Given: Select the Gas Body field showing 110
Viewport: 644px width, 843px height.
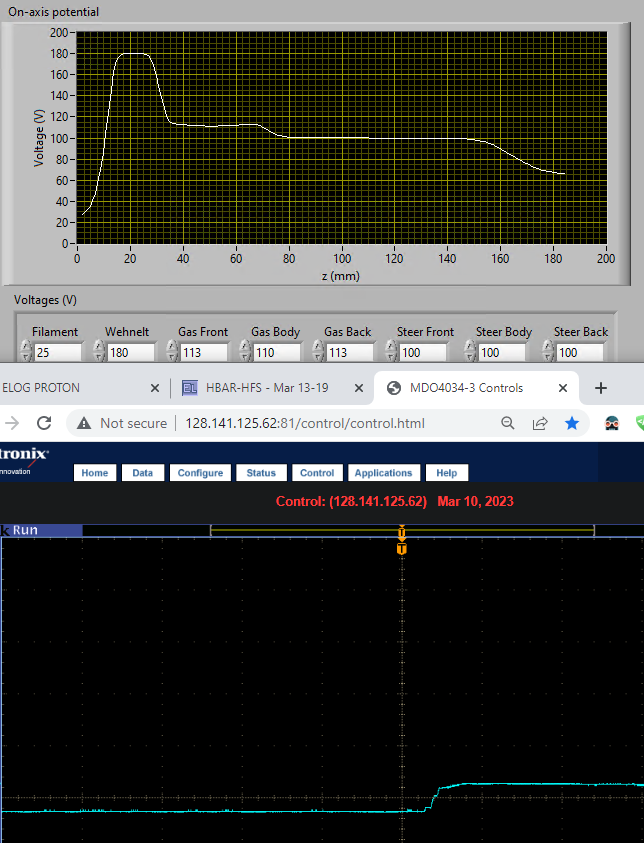Looking at the screenshot, I should (277, 353).
